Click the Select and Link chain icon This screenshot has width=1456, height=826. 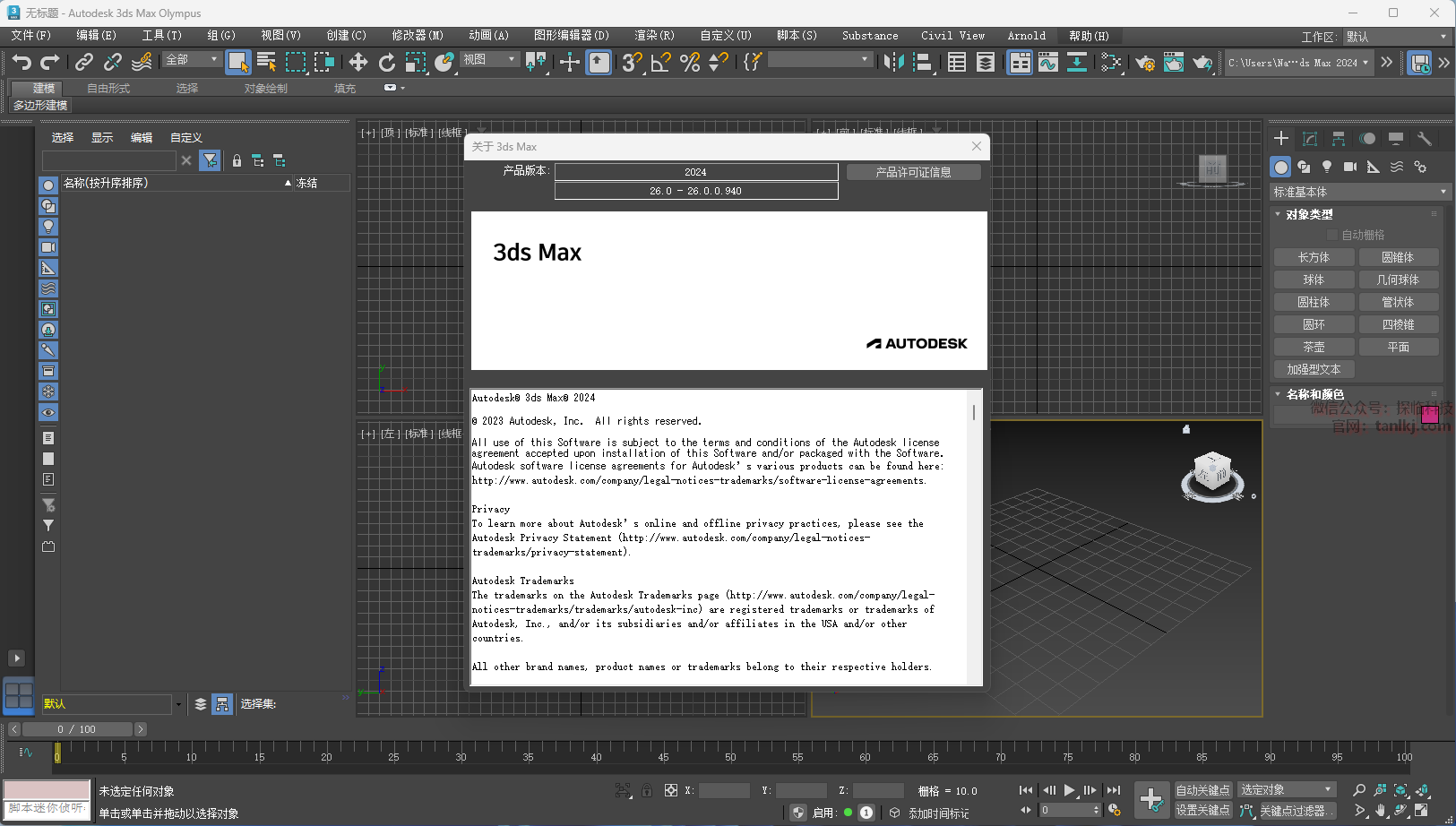click(x=84, y=62)
